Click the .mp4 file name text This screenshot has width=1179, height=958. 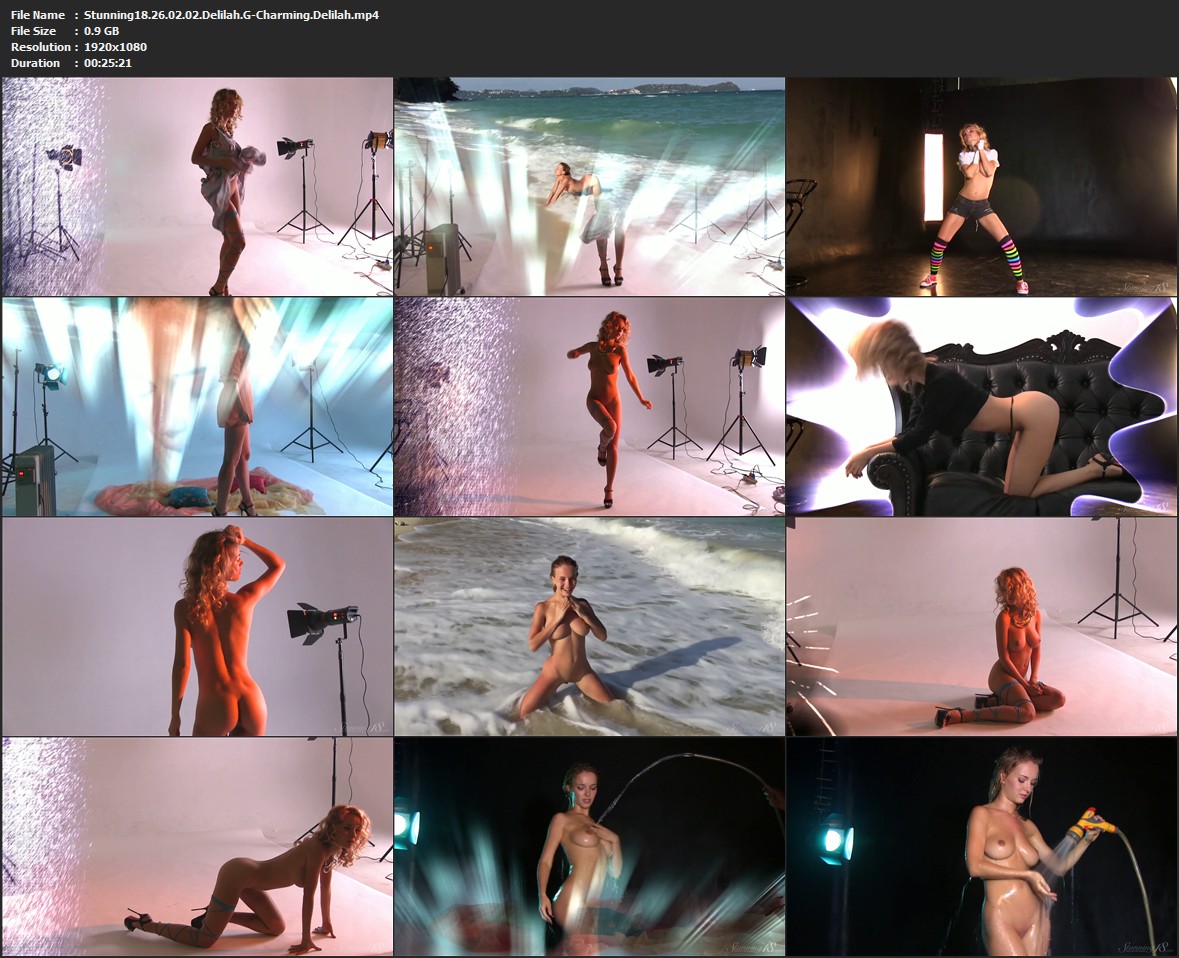coord(231,15)
